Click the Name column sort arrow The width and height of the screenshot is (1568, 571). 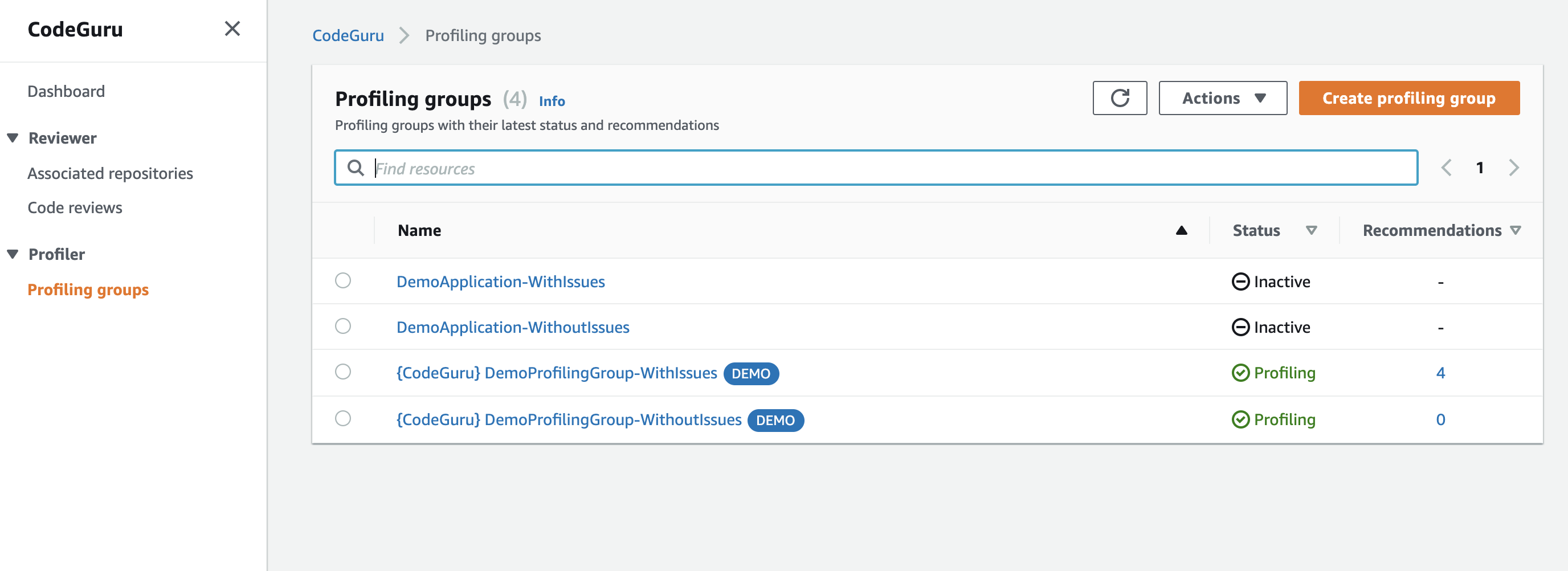tap(1181, 230)
